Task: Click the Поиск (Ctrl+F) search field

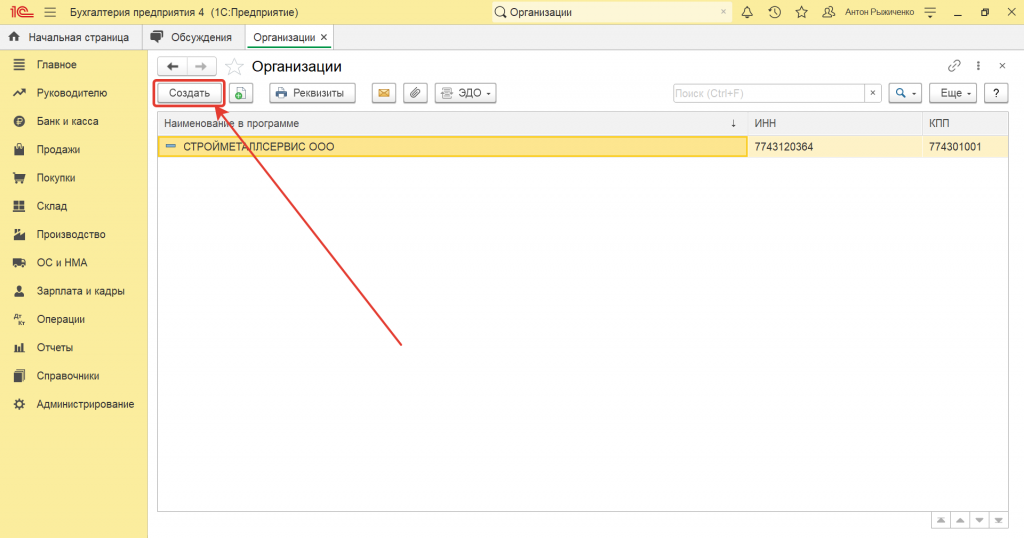Action: pos(768,93)
